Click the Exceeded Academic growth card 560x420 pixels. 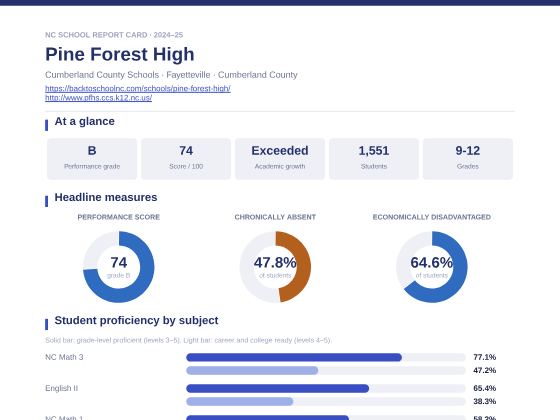pos(280,159)
